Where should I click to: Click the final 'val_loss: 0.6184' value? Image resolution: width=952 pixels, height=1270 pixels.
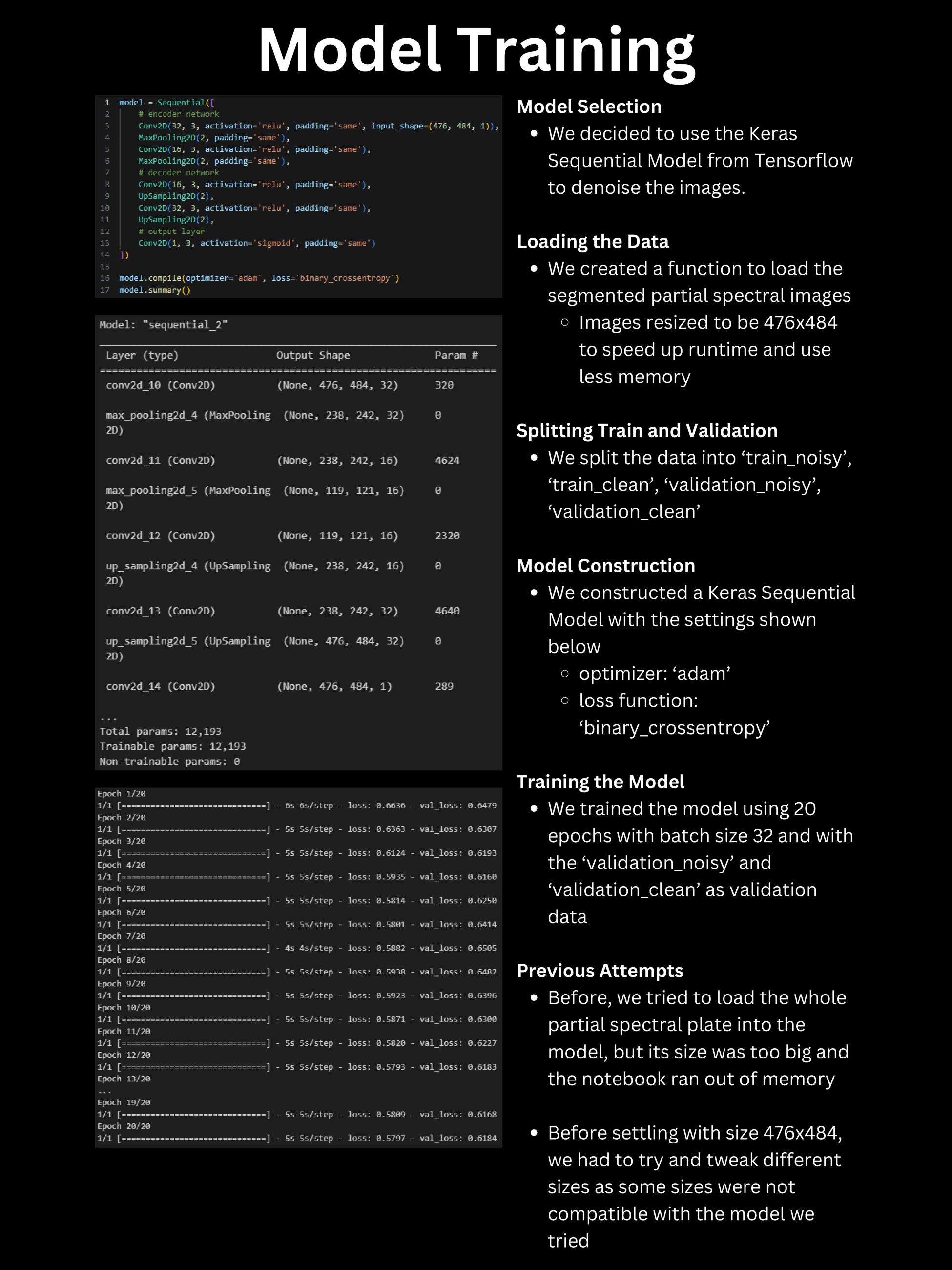pyautogui.click(x=458, y=1138)
